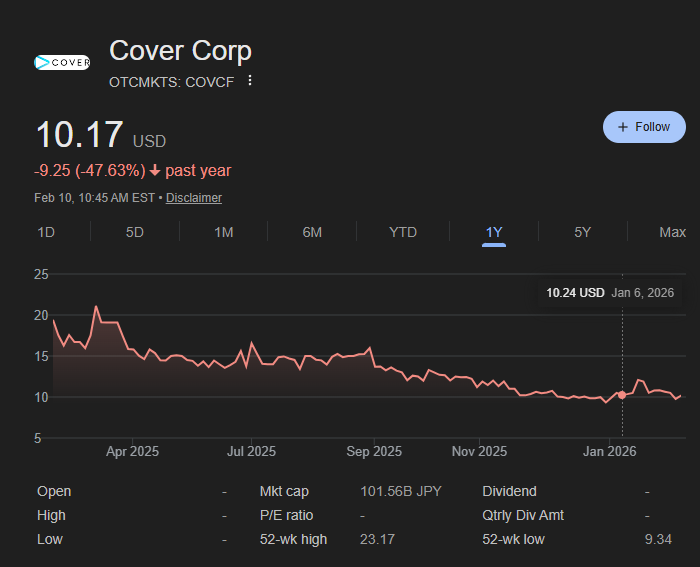Click the Cover Corp company title
700x567 pixels.
pos(180,51)
